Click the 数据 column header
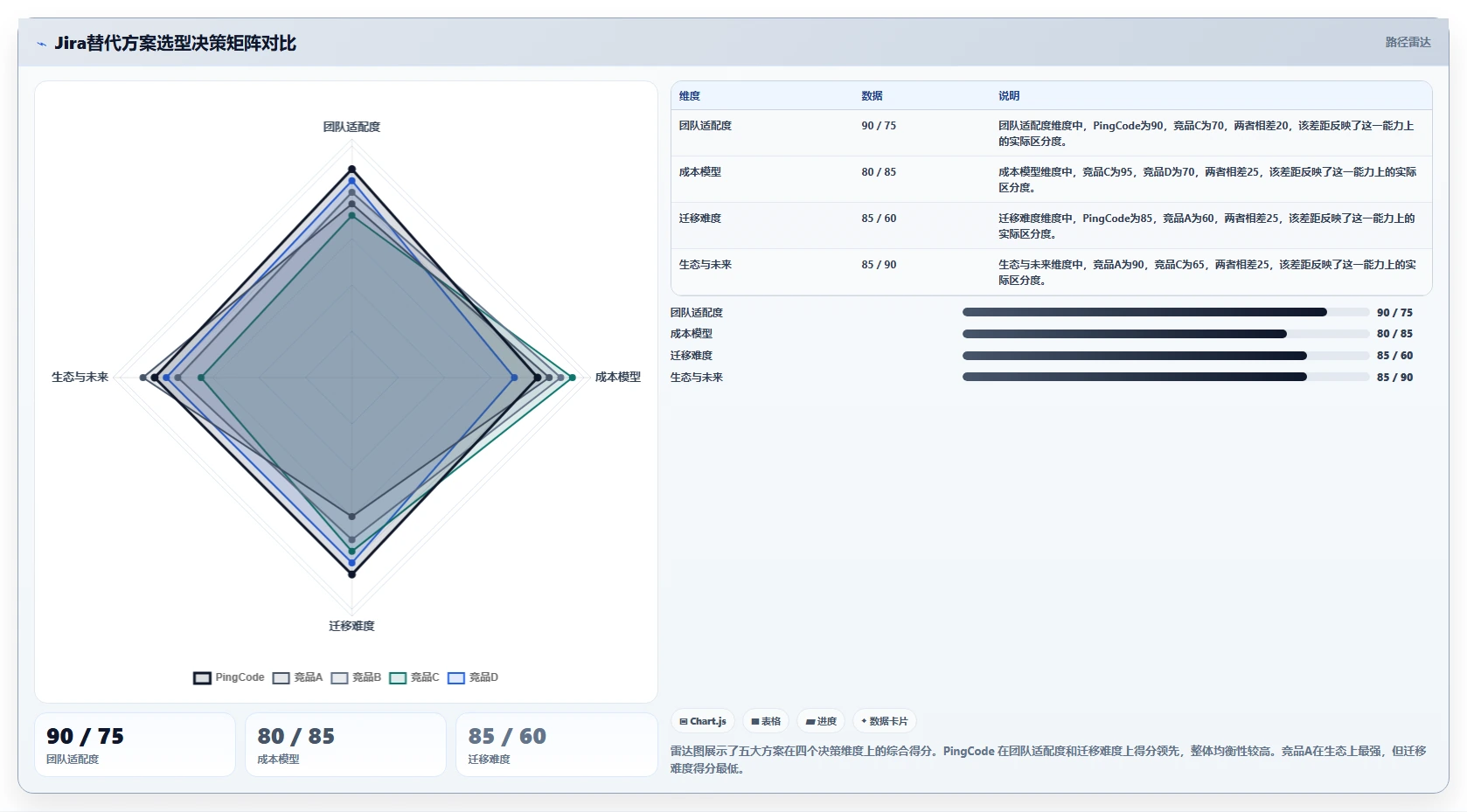Image resolution: width=1467 pixels, height=812 pixels. coord(872,96)
